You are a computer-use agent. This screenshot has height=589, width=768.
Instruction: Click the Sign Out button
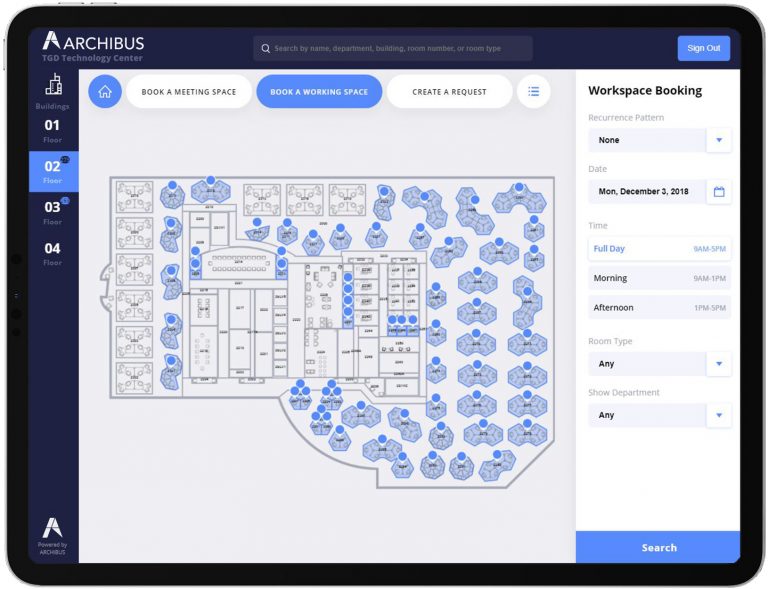pyautogui.click(x=703, y=48)
